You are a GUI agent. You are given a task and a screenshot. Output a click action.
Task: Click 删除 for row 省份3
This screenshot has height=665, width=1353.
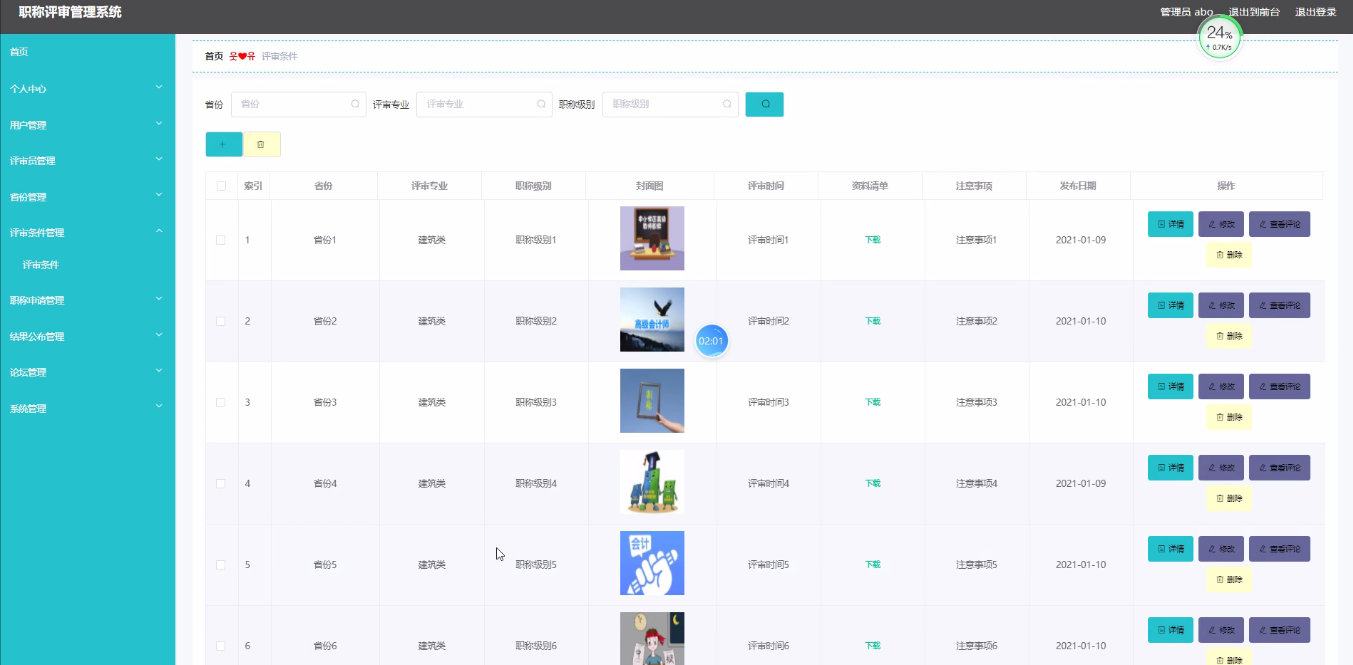(x=1229, y=417)
